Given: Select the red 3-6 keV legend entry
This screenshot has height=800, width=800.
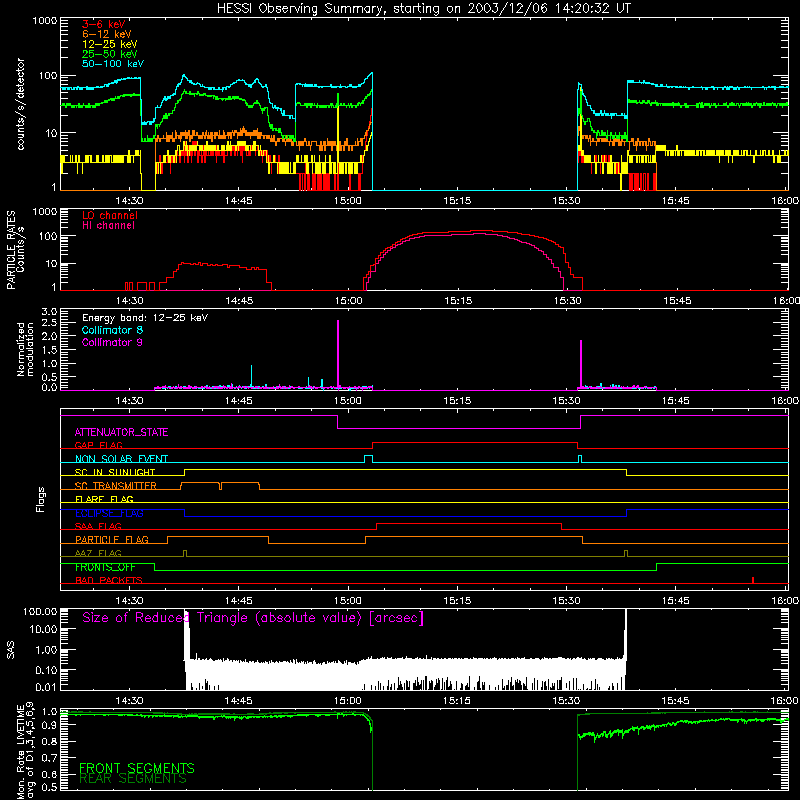Looking at the screenshot, I should 103,24.
